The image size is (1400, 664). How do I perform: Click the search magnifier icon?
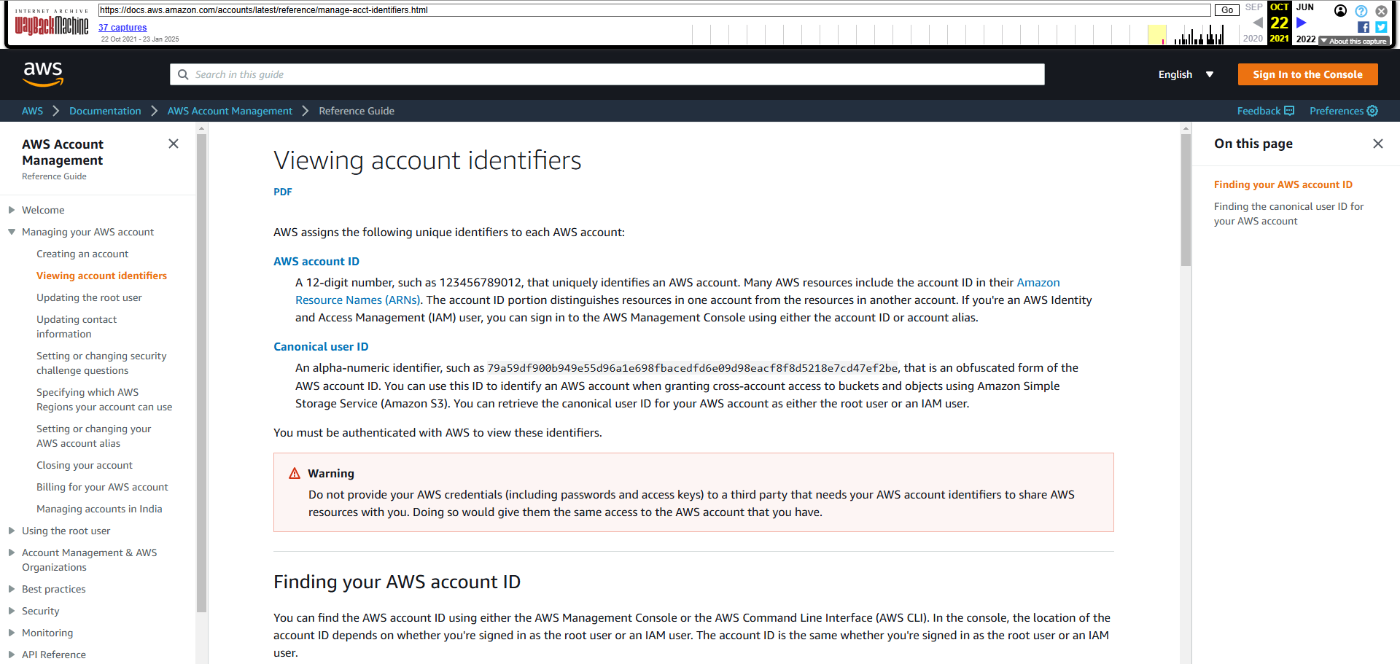[183, 75]
